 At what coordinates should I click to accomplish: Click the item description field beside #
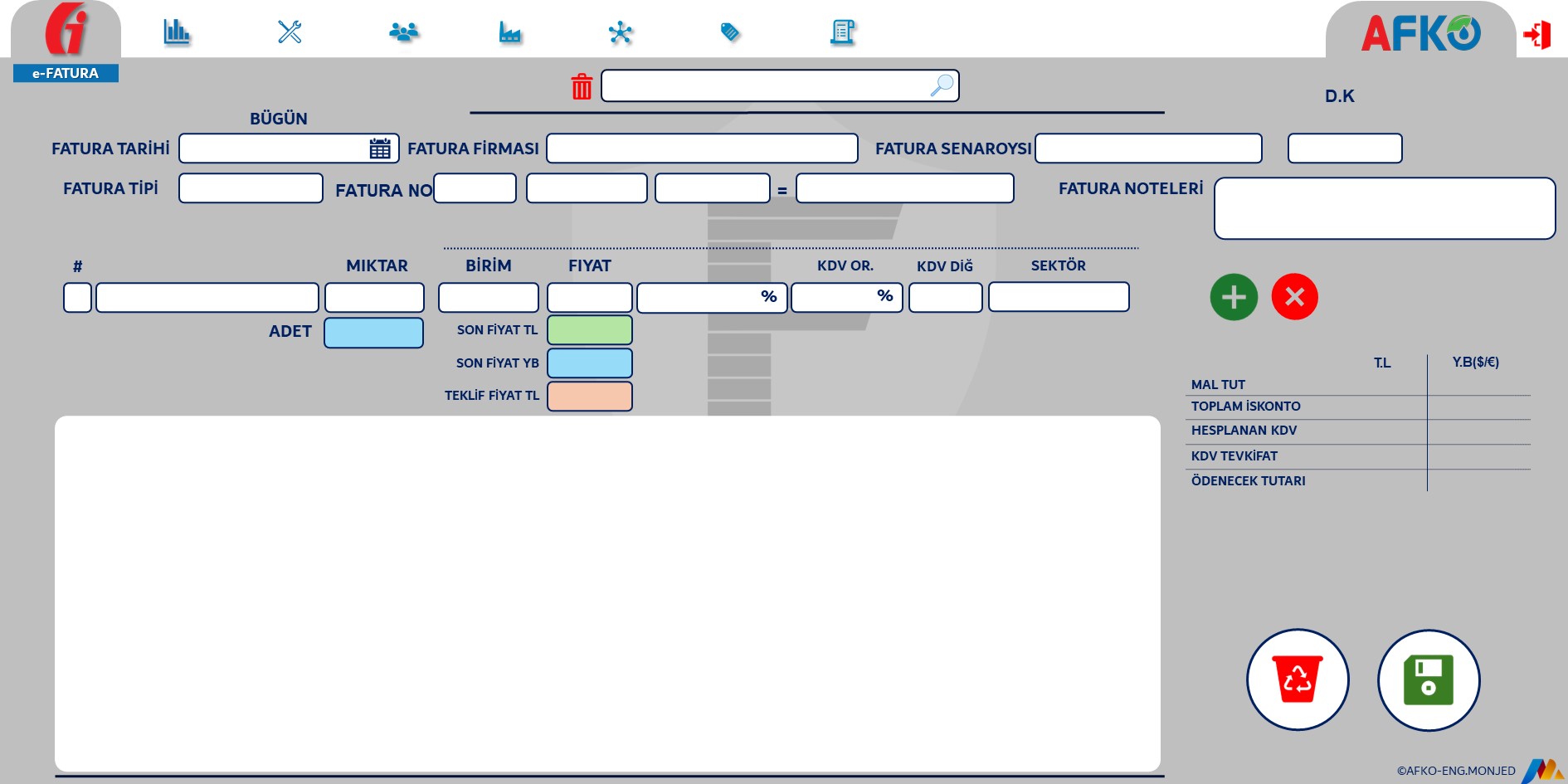[207, 298]
